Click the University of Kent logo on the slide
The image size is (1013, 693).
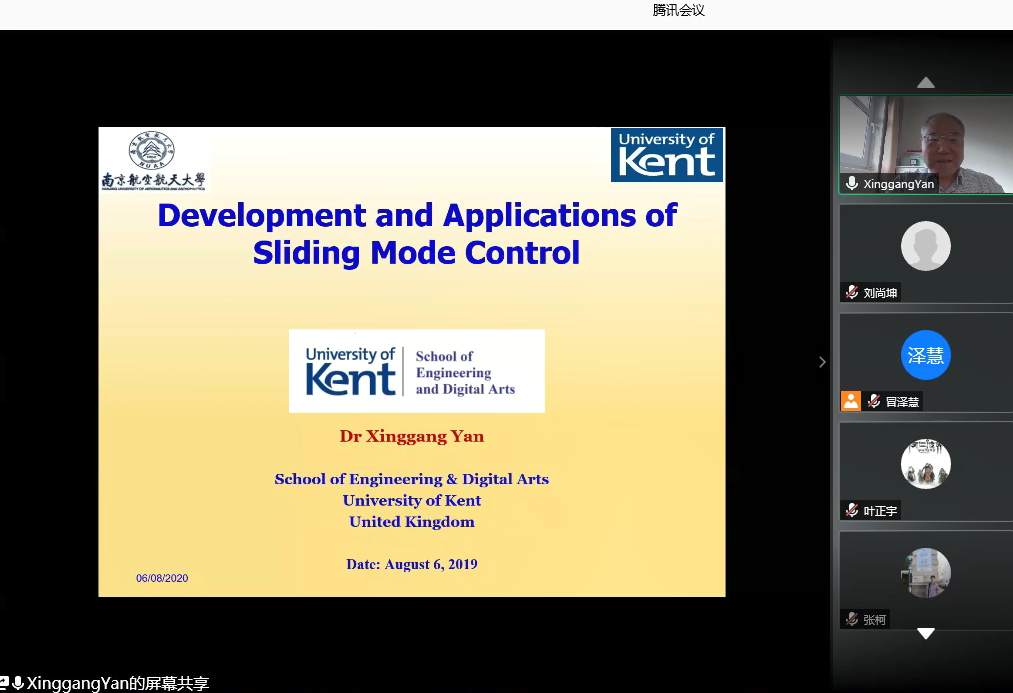667,155
